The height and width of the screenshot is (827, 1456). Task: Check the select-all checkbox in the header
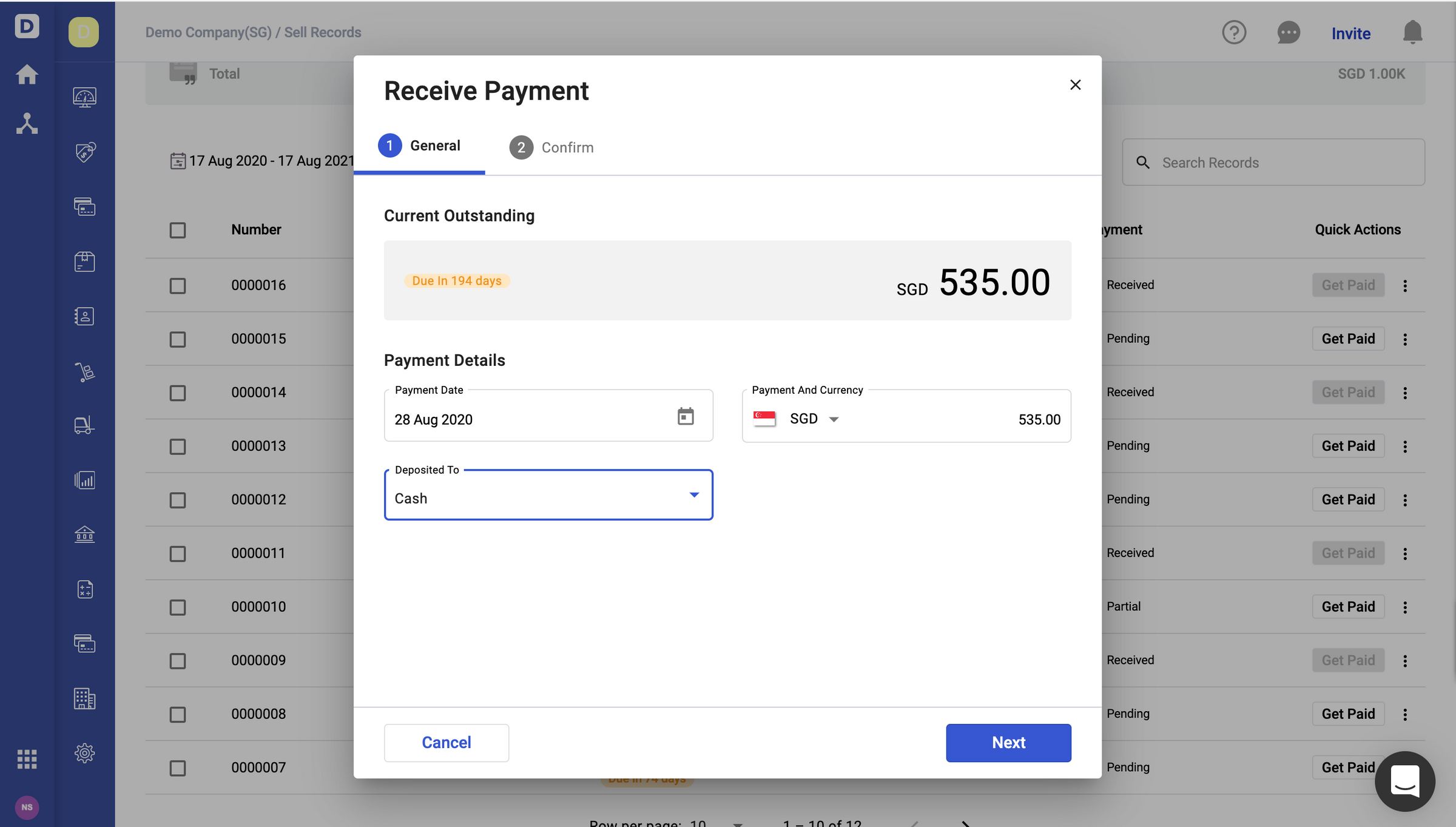pos(177,230)
